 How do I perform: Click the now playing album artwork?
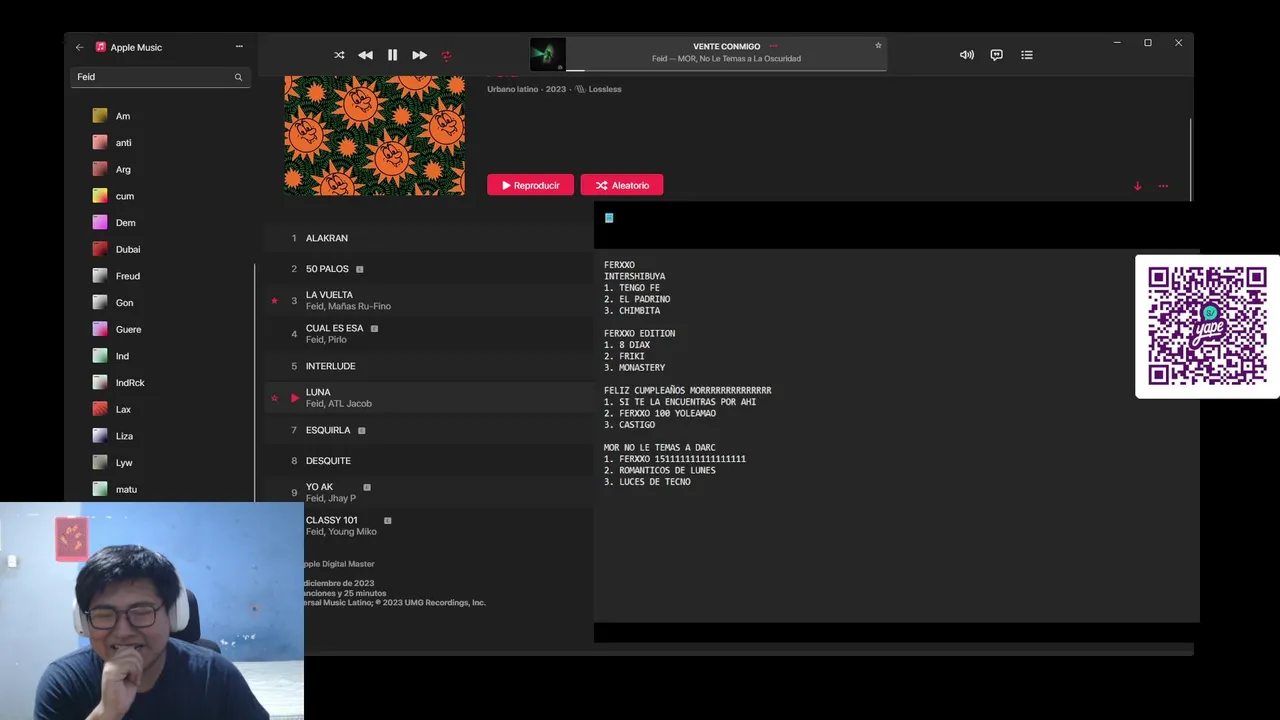pyautogui.click(x=547, y=55)
